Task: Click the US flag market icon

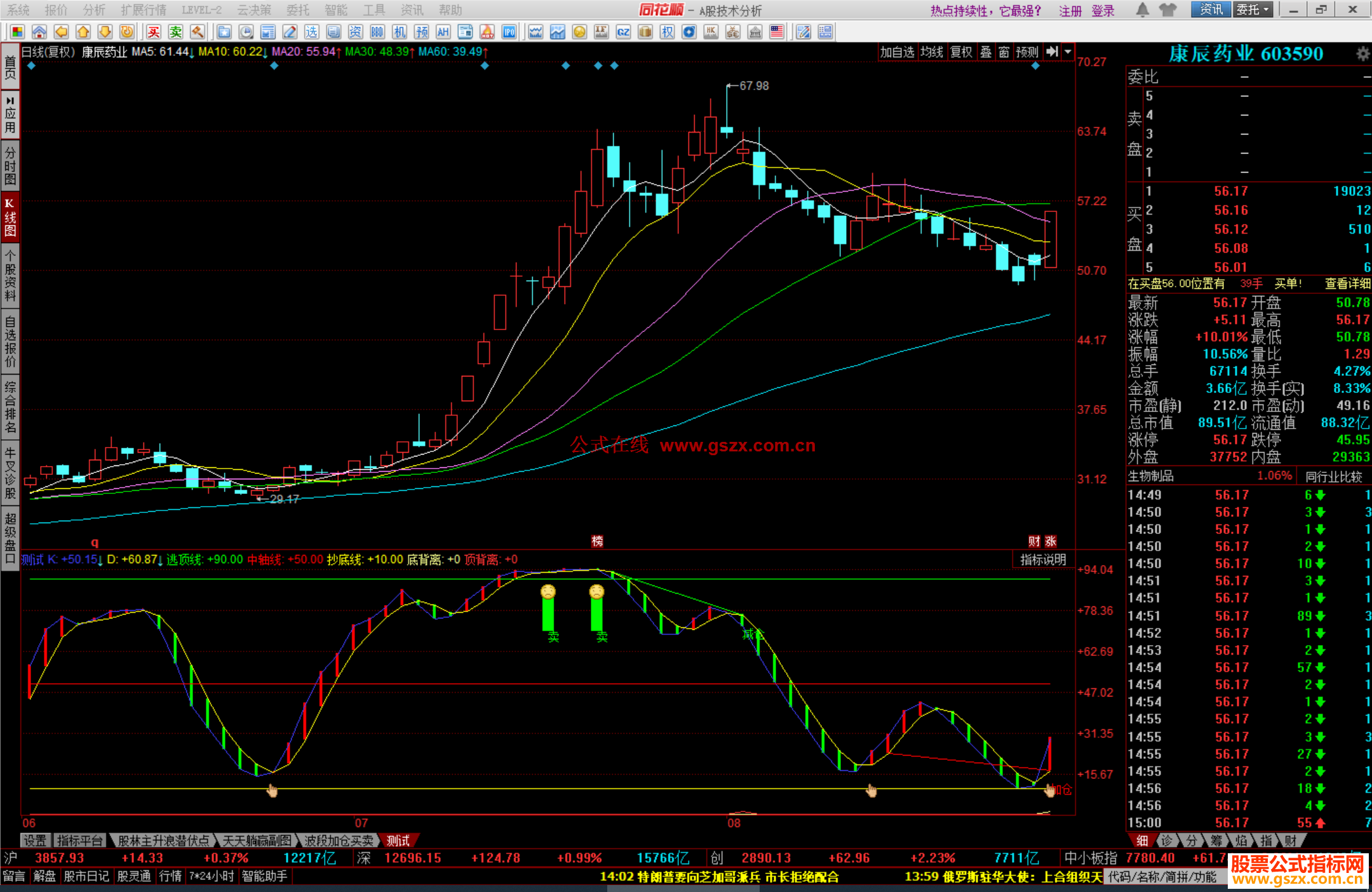Action: [x=776, y=32]
